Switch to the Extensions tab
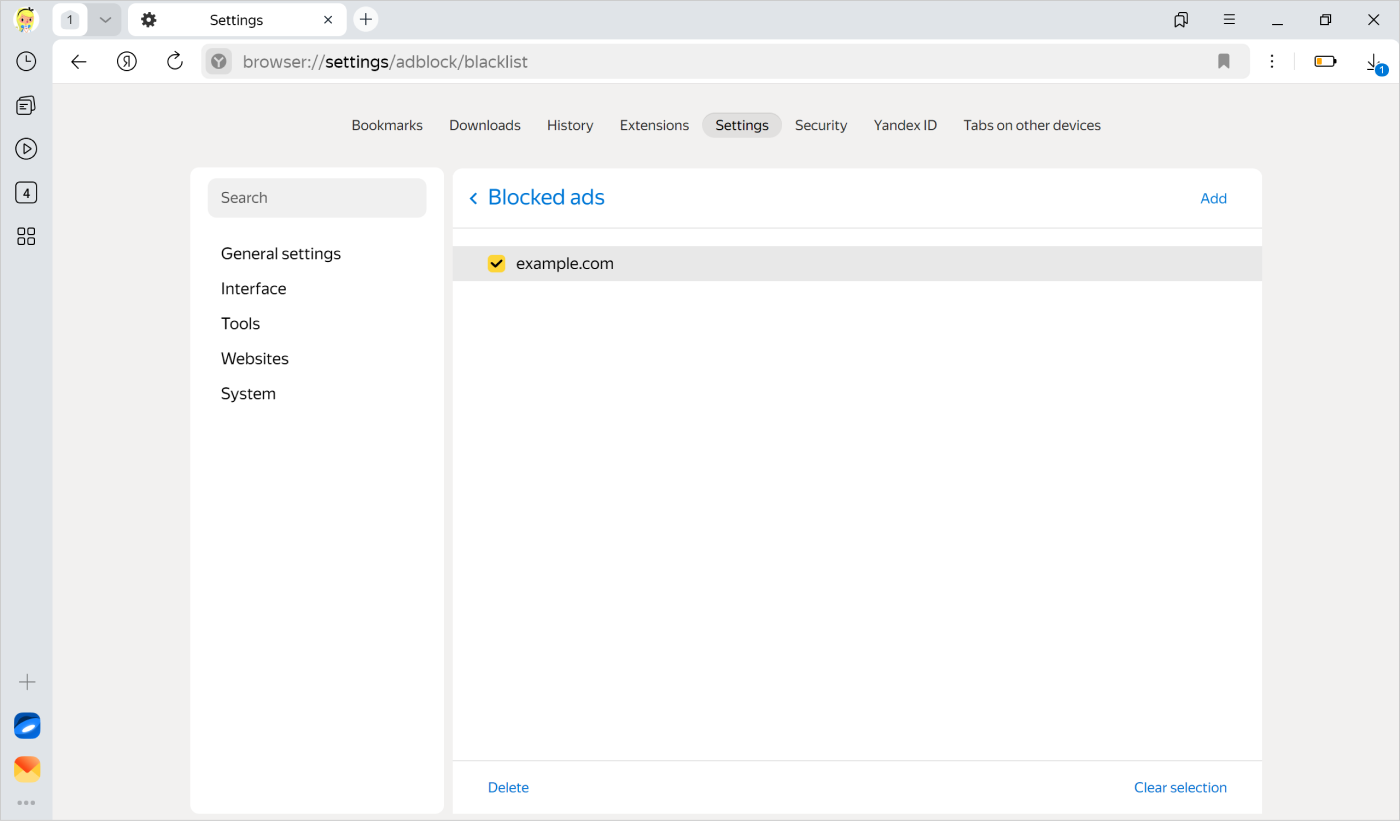Viewport: 1400px width, 821px height. click(x=654, y=125)
